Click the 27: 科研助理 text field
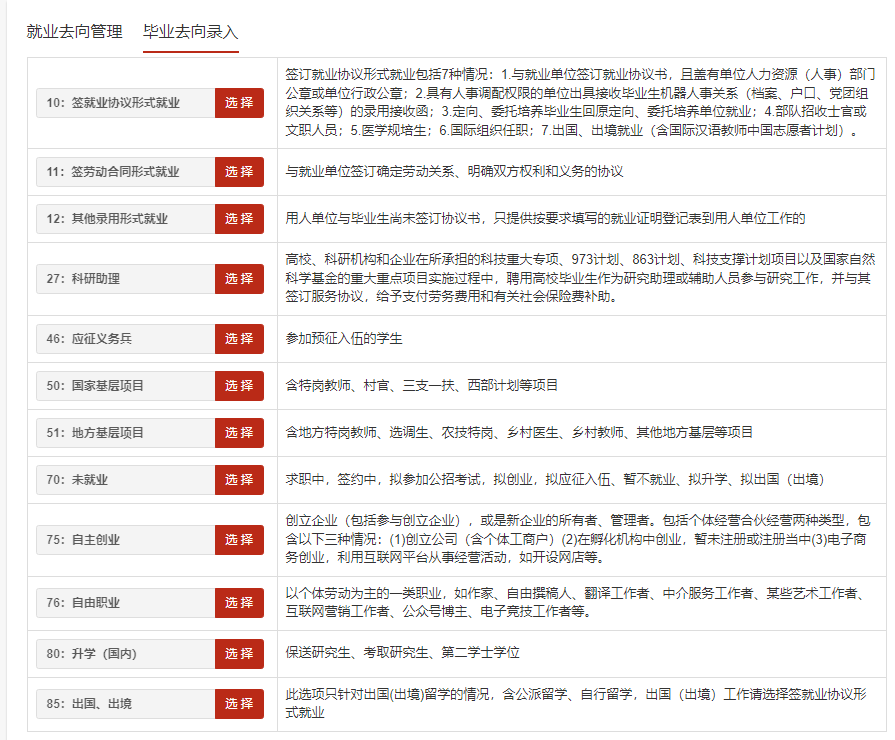The width and height of the screenshot is (895, 740). coord(126,279)
